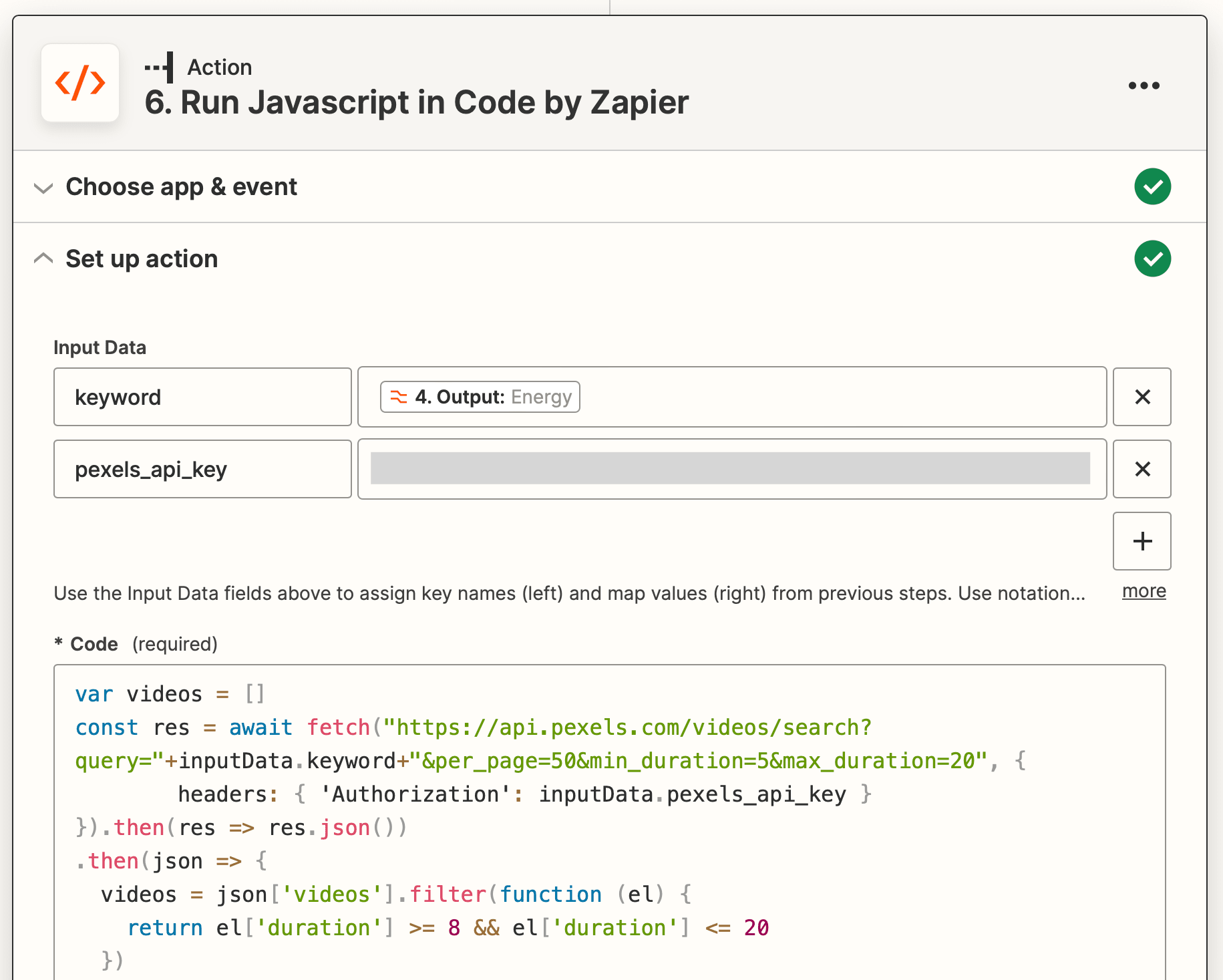Remove the keyword input data row
This screenshot has width=1223, height=980.
point(1142,397)
